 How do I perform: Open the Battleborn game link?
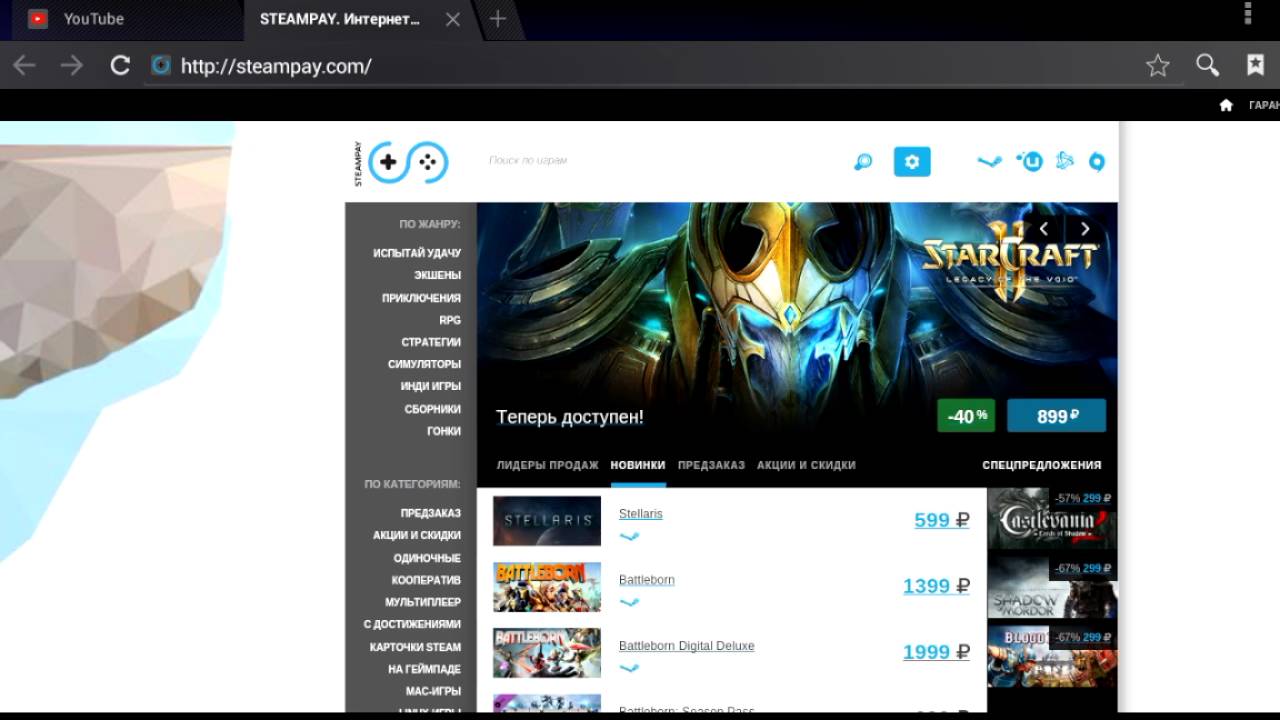[647, 580]
